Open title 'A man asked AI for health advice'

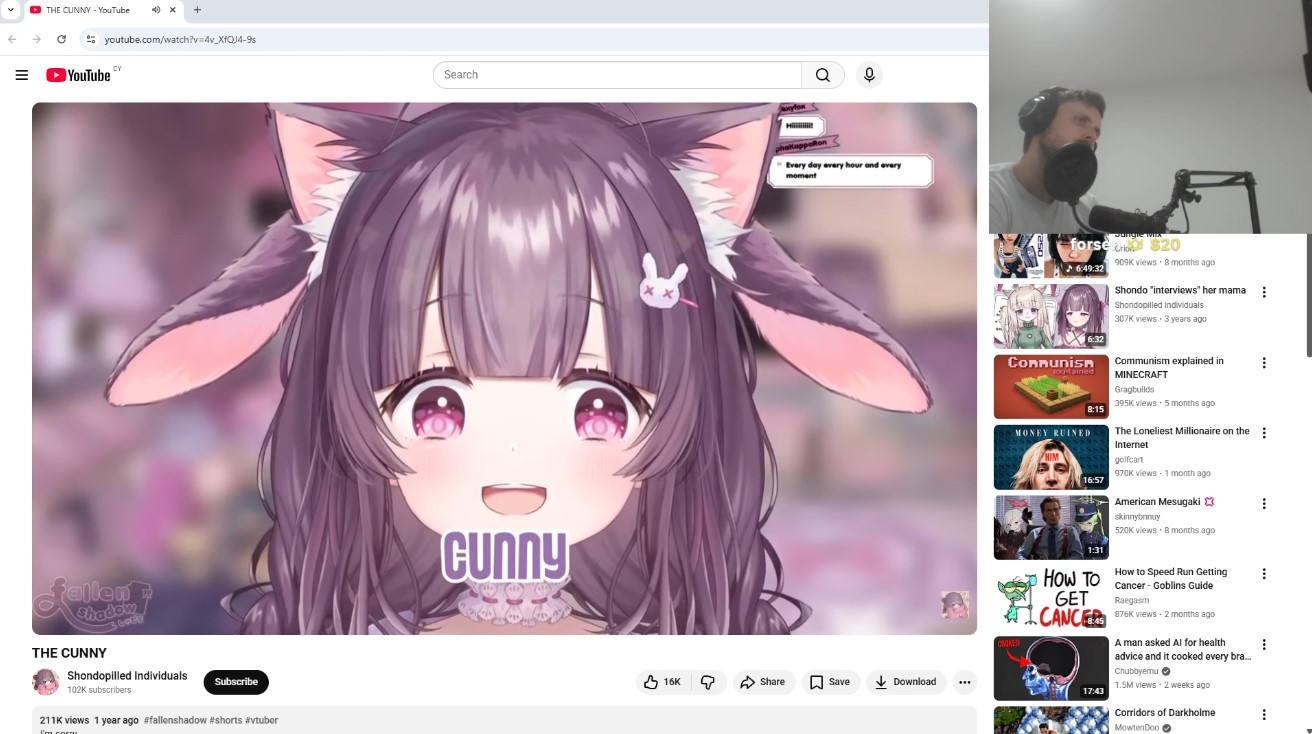[1183, 649]
